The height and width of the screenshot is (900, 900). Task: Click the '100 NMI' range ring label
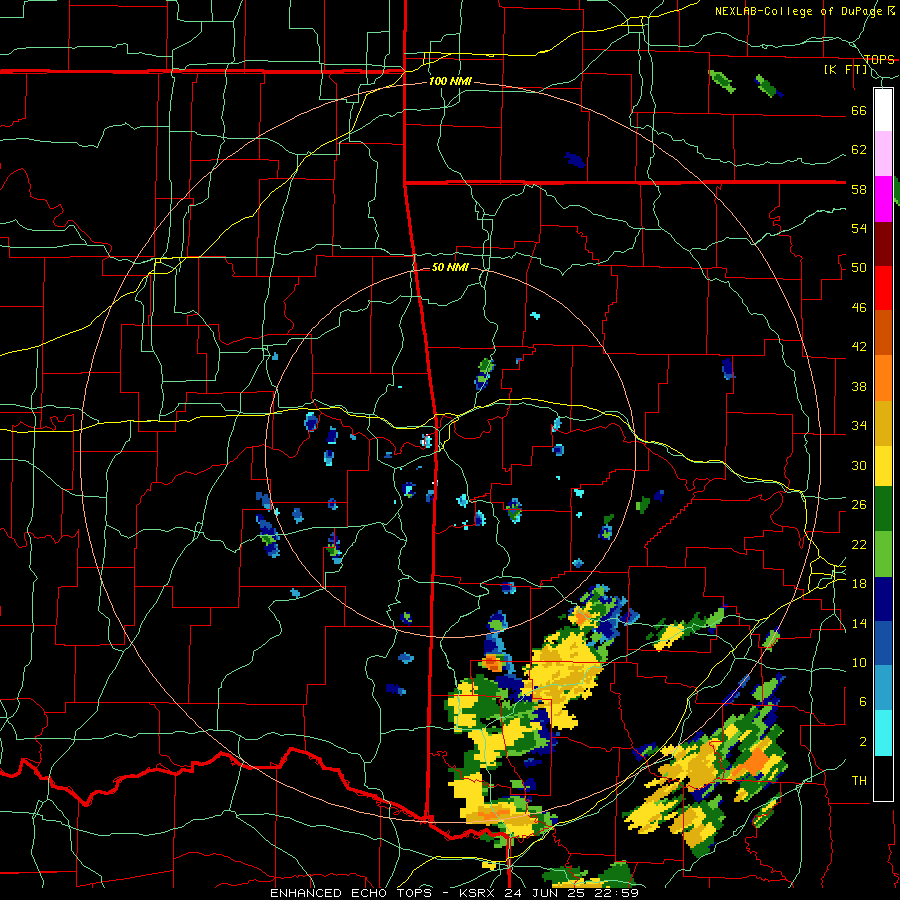[450, 81]
